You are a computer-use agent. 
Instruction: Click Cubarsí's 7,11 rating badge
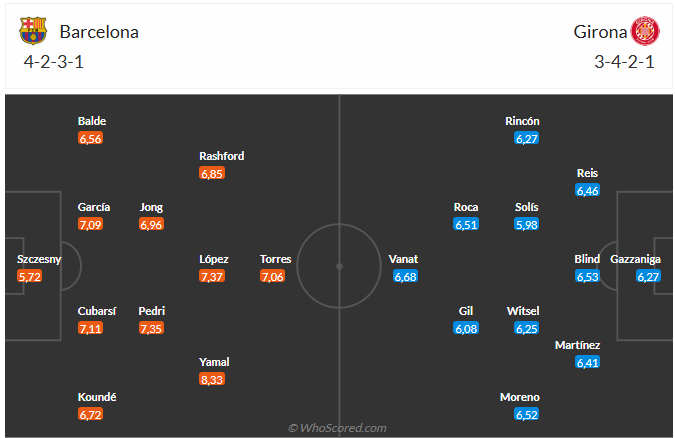90,328
